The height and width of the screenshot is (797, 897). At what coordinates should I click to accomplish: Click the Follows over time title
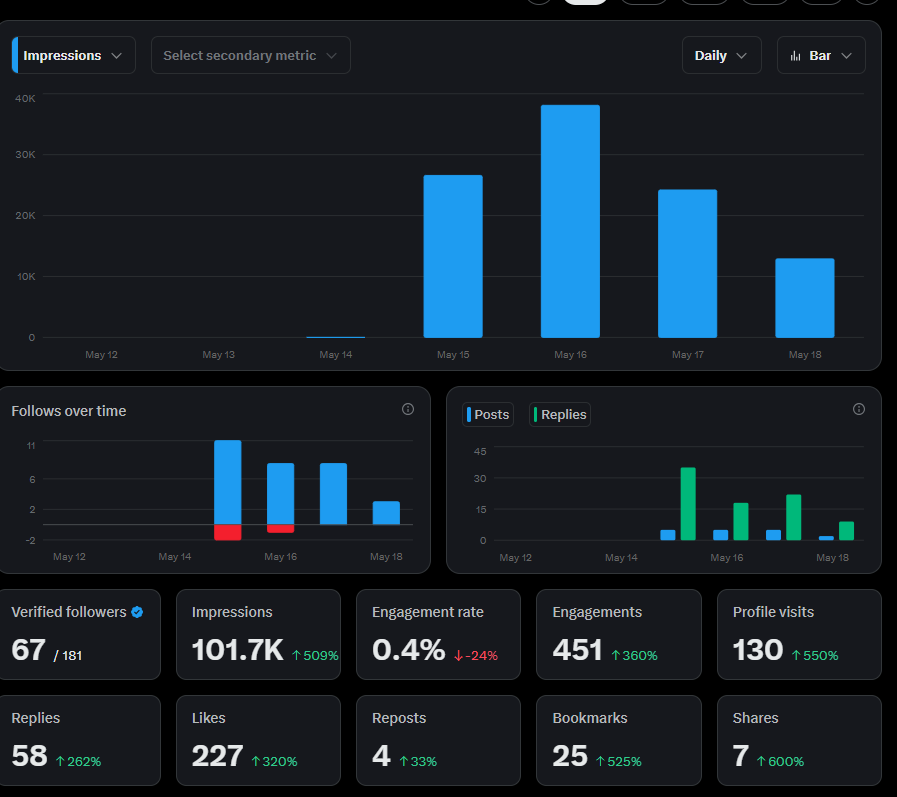click(69, 411)
